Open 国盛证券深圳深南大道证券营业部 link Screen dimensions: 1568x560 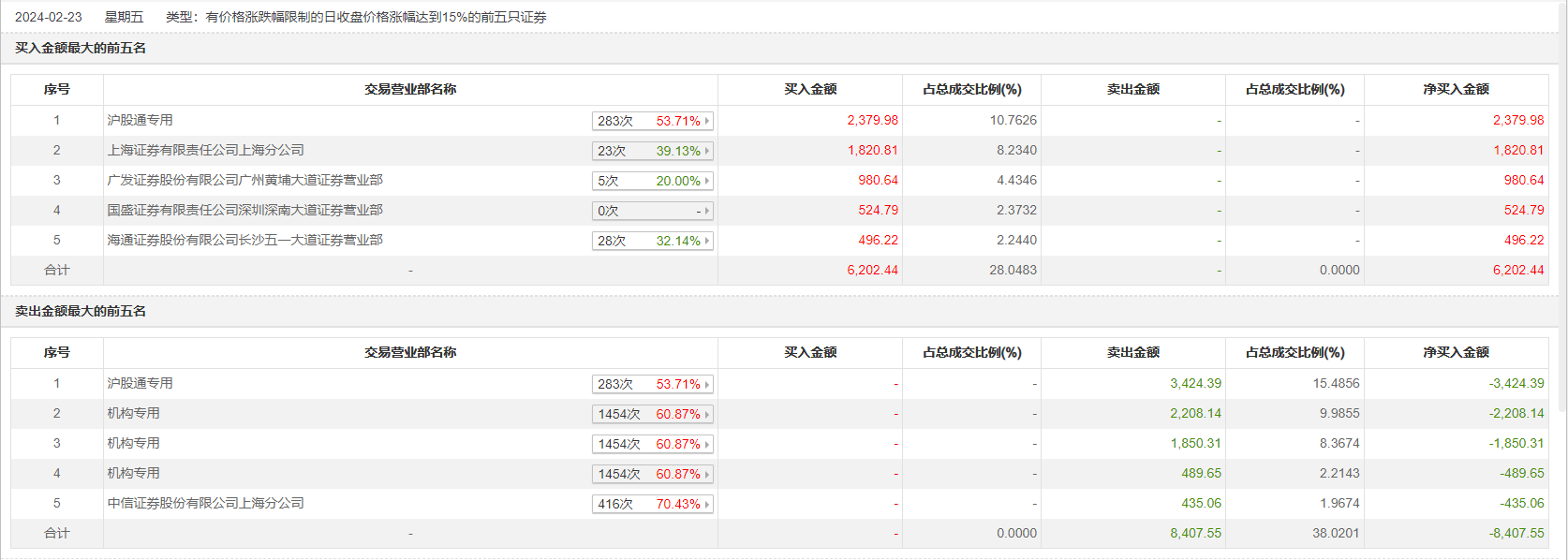click(244, 210)
